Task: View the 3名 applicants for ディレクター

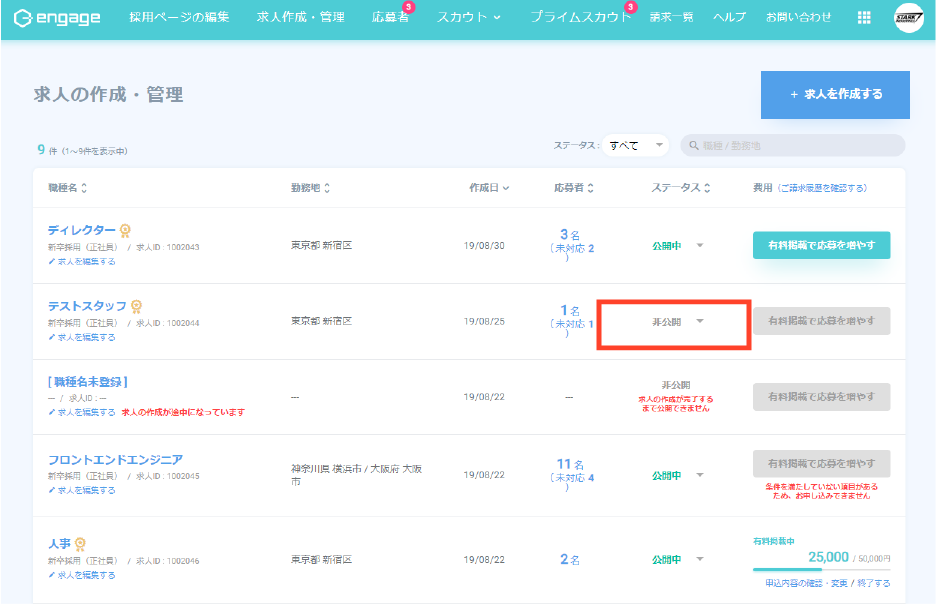Action: pos(569,235)
